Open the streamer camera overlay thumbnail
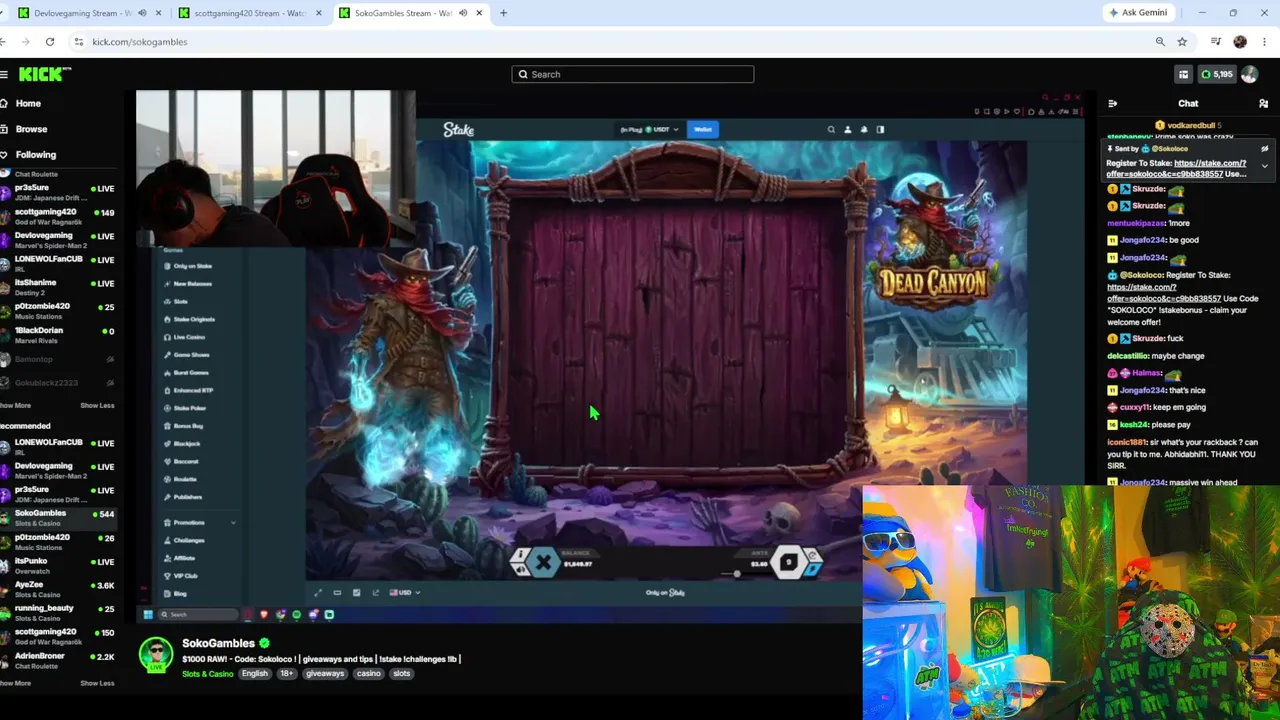The width and height of the screenshot is (1280, 720). point(275,168)
